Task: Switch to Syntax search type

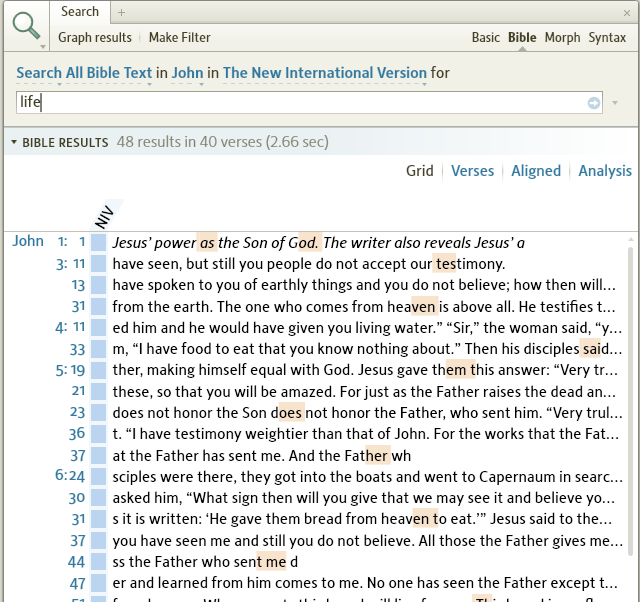Action: (x=607, y=37)
